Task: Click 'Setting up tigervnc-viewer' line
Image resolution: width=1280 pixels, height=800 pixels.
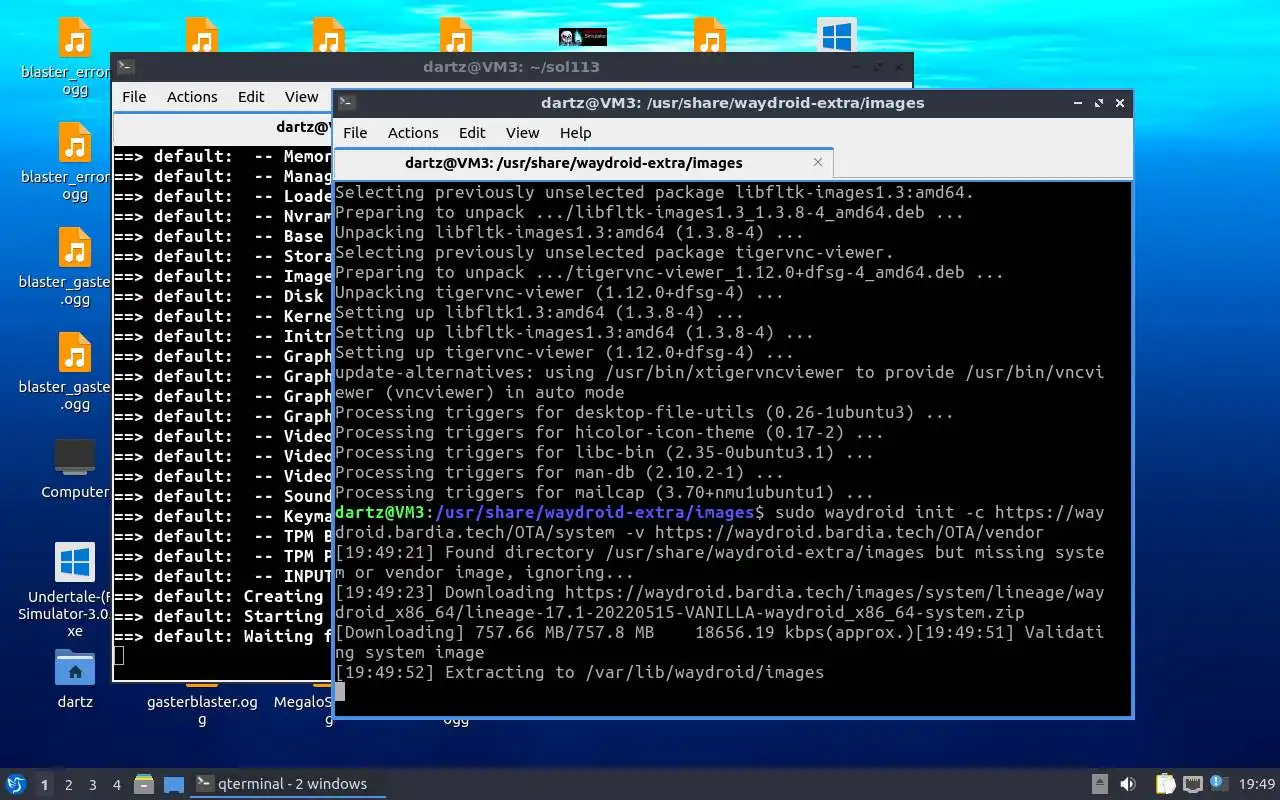Action: point(564,352)
